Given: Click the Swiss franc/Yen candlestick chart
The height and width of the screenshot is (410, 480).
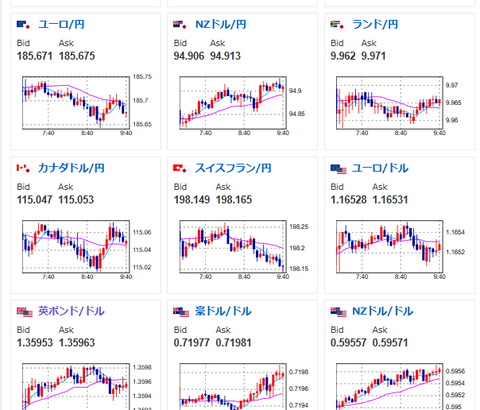Looking at the screenshot, I should tap(242, 250).
